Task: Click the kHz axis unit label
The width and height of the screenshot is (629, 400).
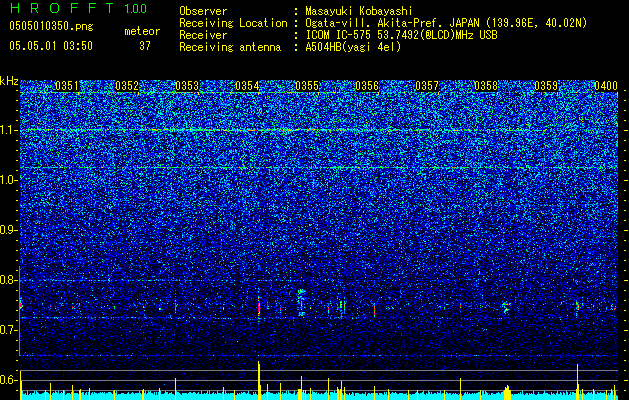Action: (9, 81)
